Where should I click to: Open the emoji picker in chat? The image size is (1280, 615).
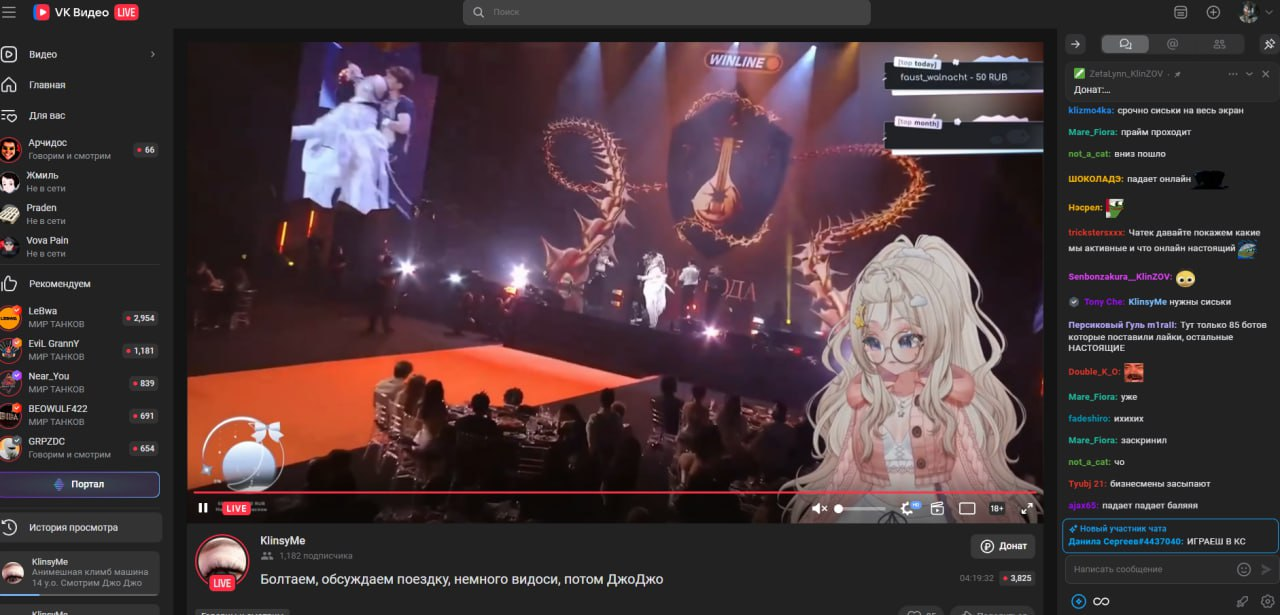pos(1244,569)
